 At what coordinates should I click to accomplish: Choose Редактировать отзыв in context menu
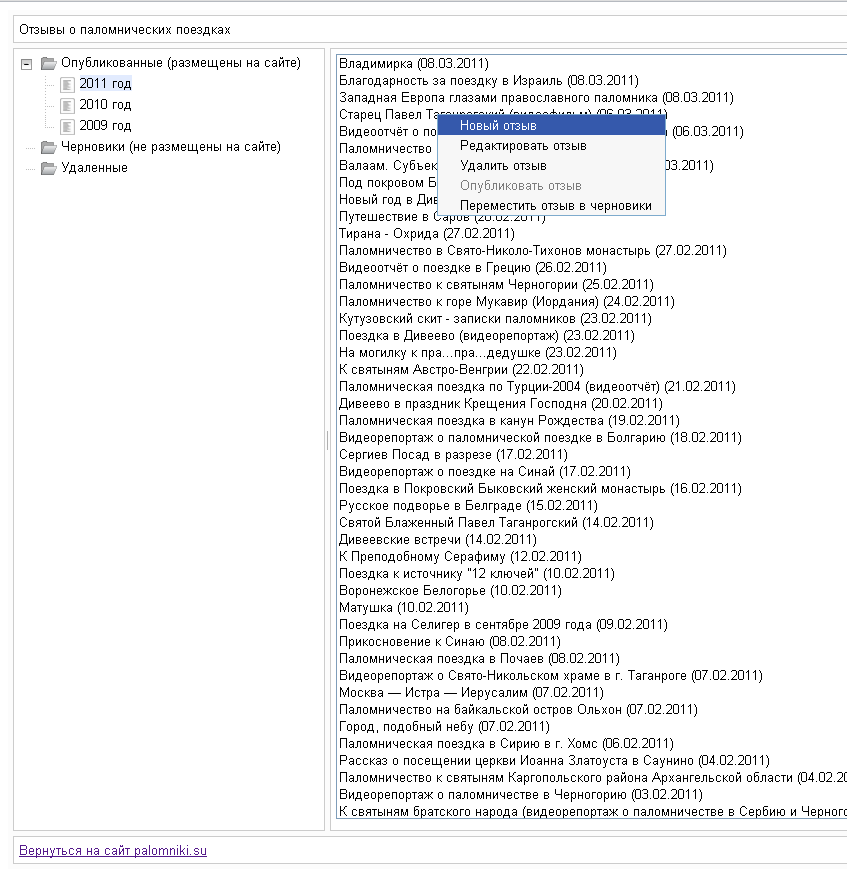[x=522, y=146]
